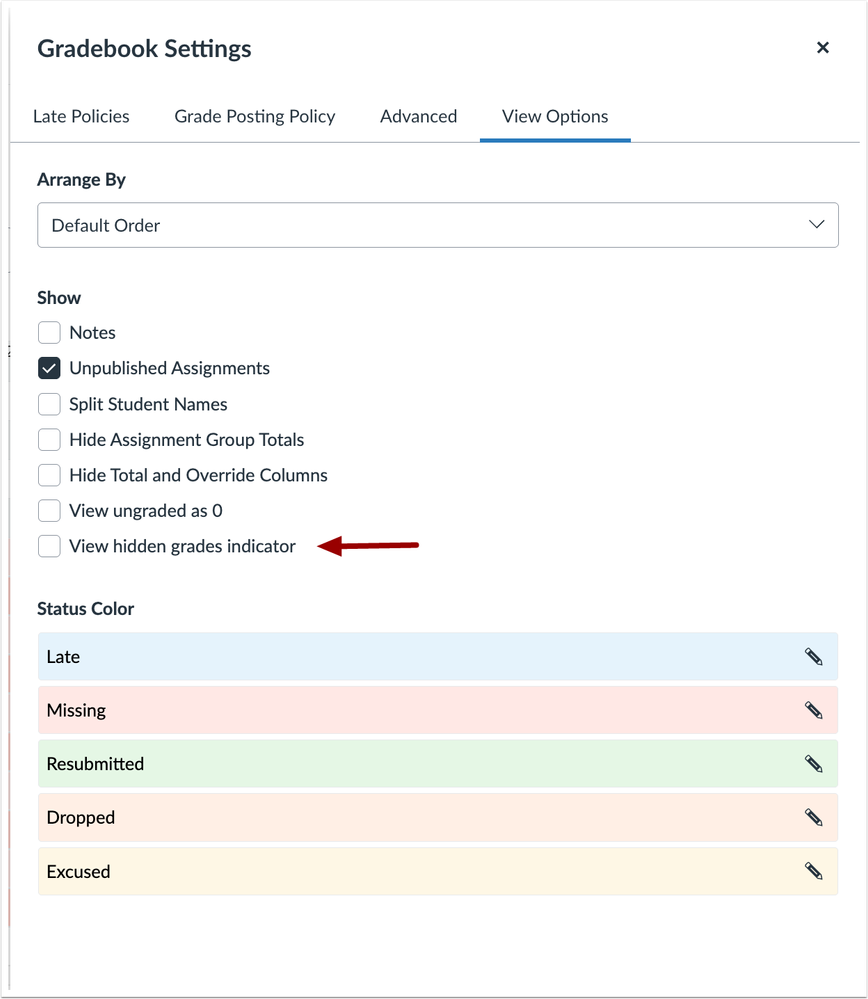
Task: Edit the Resubmitted status color pencil icon
Action: 814,764
